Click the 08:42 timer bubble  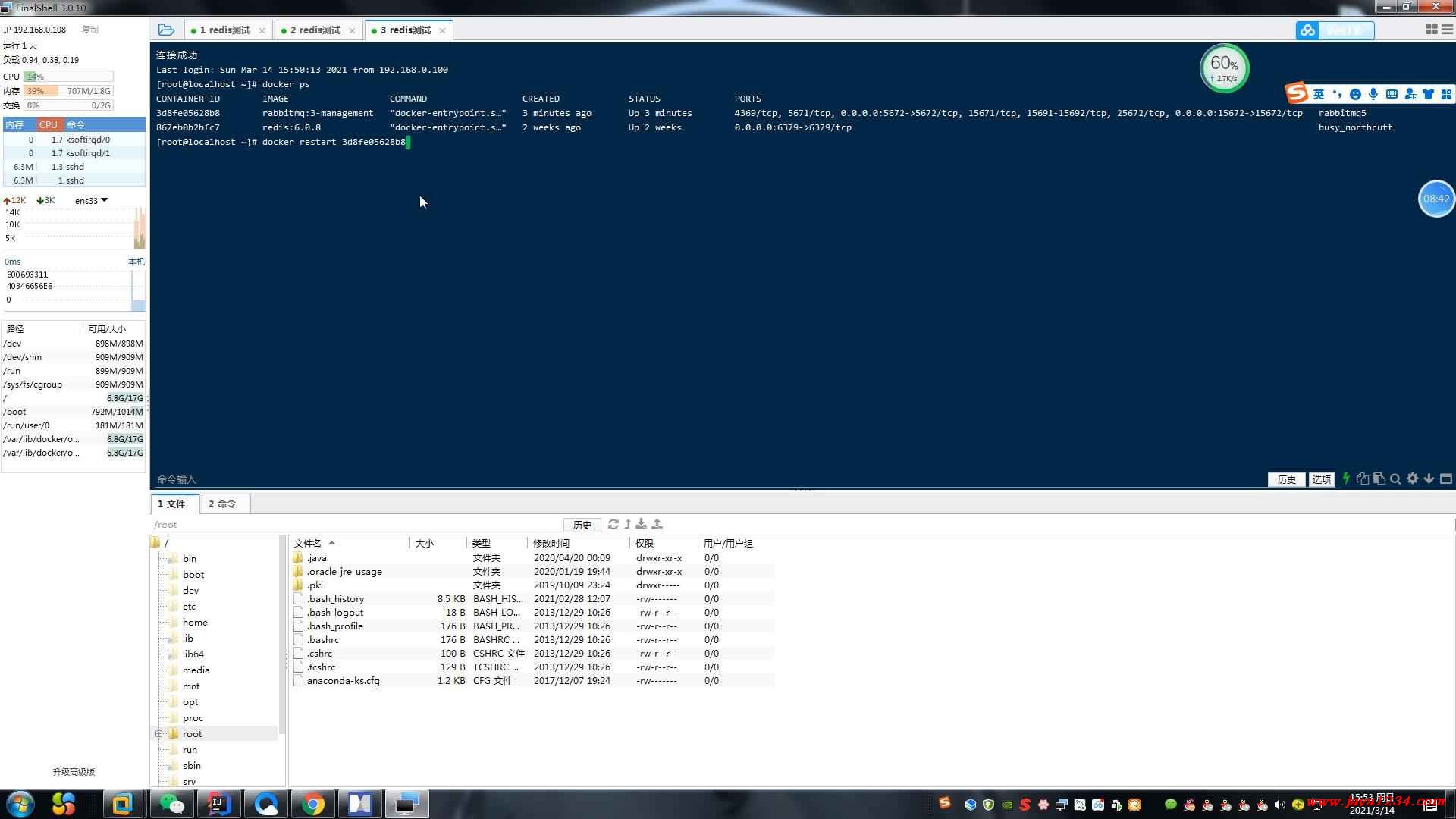[x=1436, y=199]
